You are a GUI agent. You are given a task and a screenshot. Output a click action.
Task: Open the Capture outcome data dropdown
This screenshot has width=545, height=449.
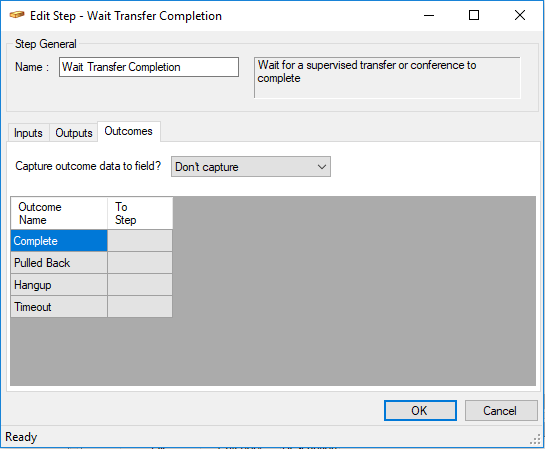tap(251, 167)
